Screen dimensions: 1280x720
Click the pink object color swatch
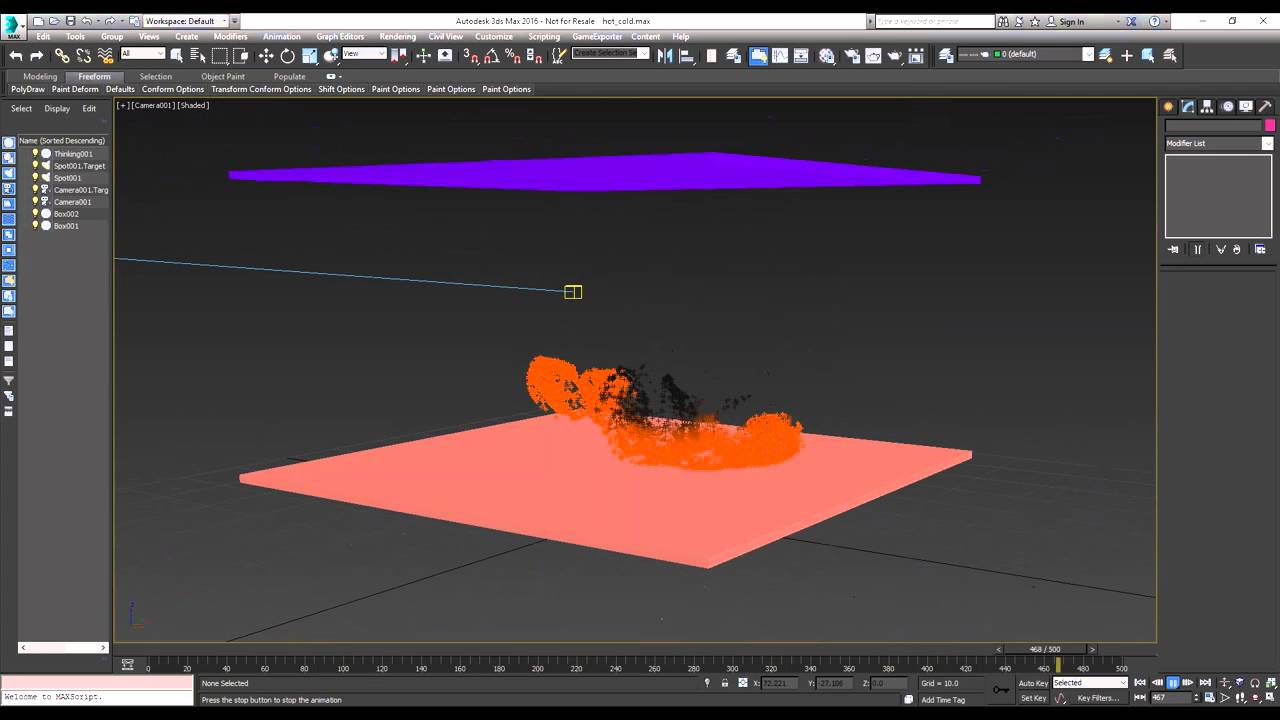[x=1270, y=125]
